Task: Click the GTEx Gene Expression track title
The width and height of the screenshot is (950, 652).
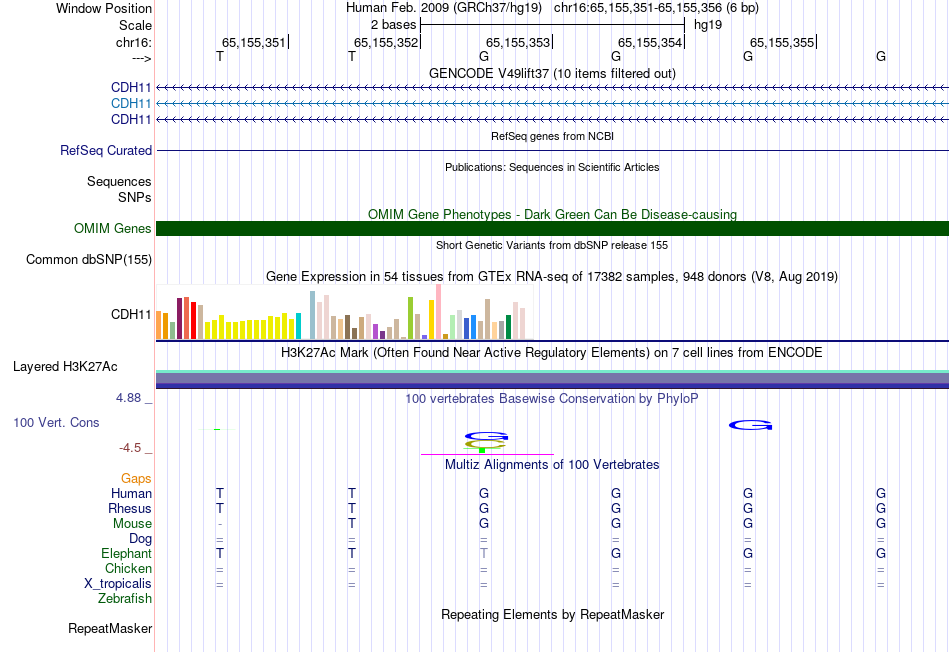Action: coord(552,276)
